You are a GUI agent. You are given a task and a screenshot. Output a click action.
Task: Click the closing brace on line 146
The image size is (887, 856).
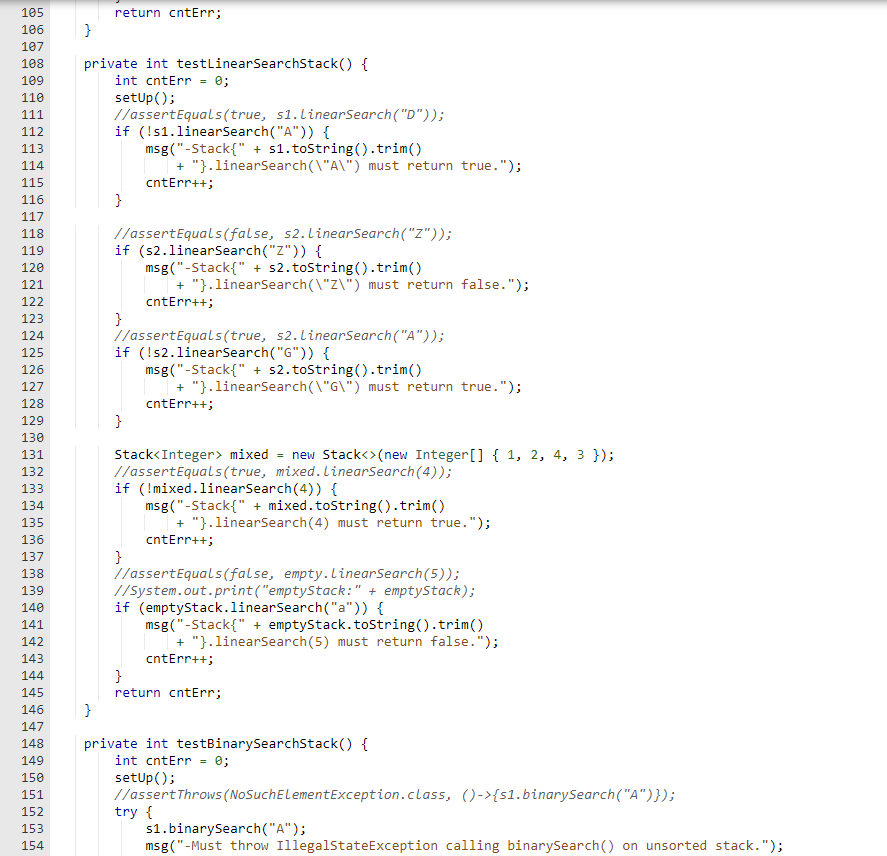88,709
